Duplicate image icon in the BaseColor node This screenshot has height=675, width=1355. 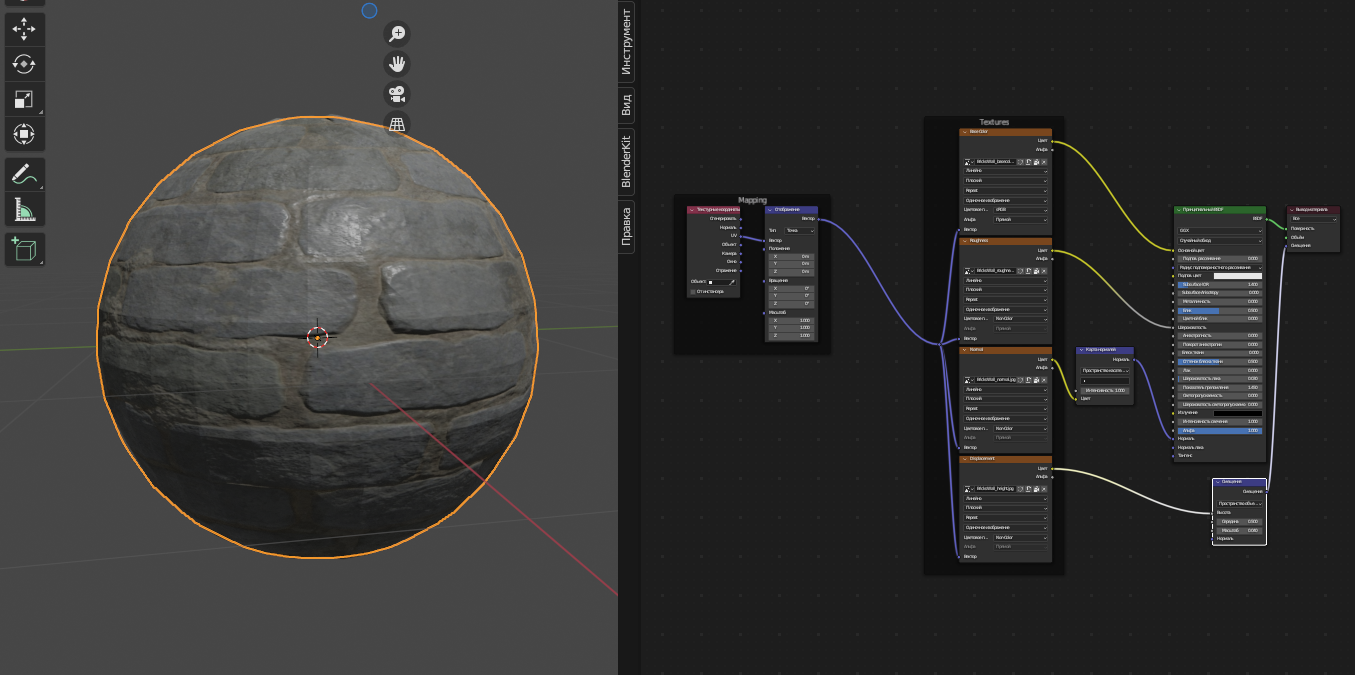[1028, 162]
